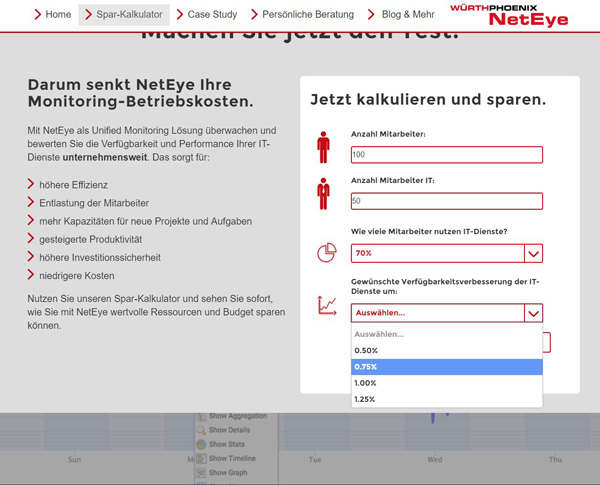Image resolution: width=600 pixels, height=485 pixels.
Task: Click the Show Stats pie icon
Action: click(201, 444)
